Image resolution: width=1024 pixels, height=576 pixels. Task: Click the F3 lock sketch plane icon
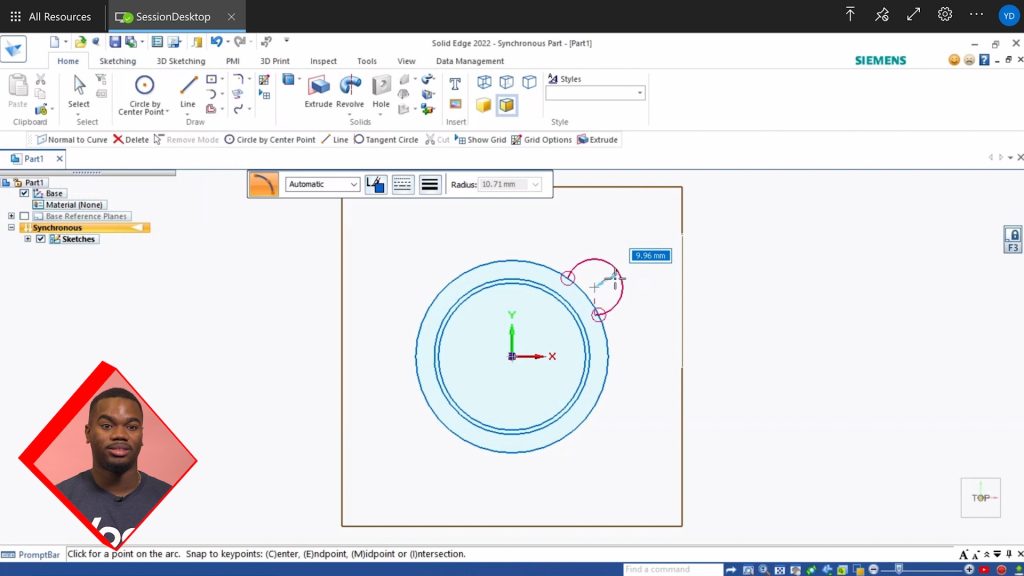click(1013, 240)
